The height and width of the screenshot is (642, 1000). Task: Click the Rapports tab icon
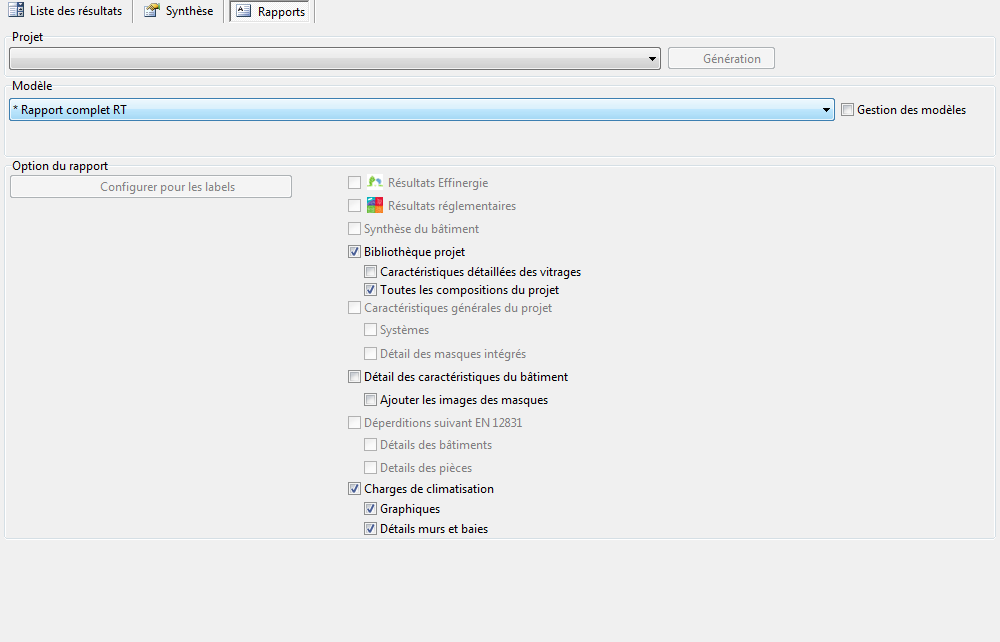[244, 10]
